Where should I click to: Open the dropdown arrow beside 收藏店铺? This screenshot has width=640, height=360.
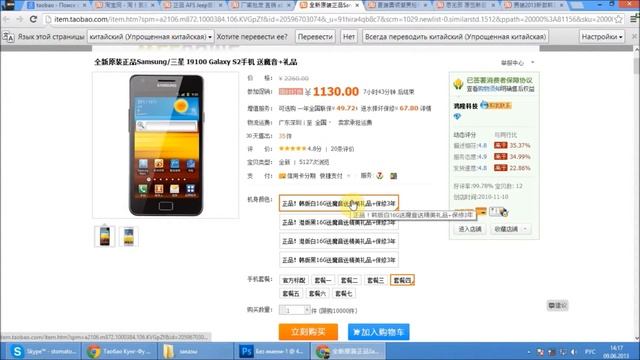[x=525, y=229]
